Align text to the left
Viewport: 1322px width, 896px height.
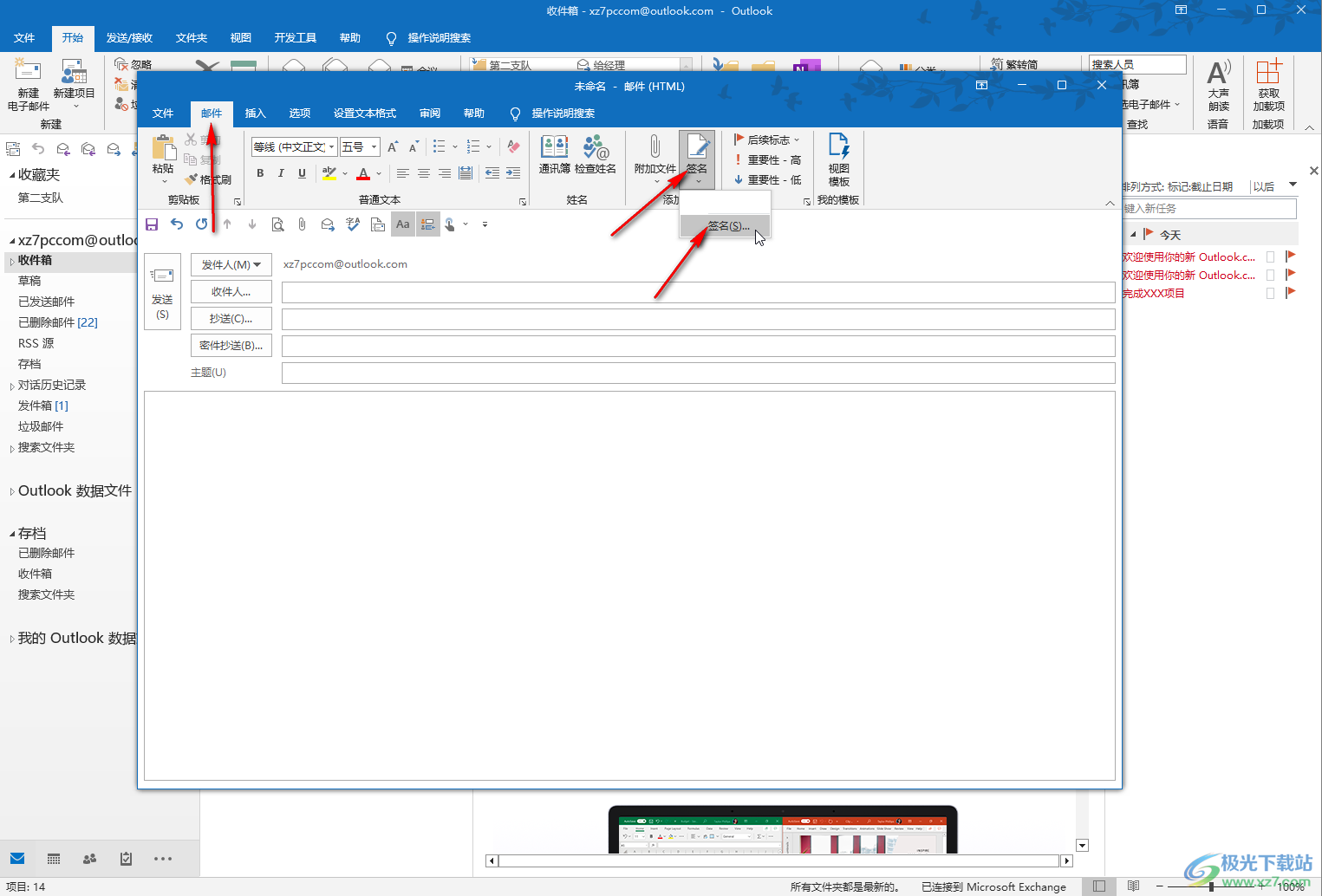coord(403,173)
